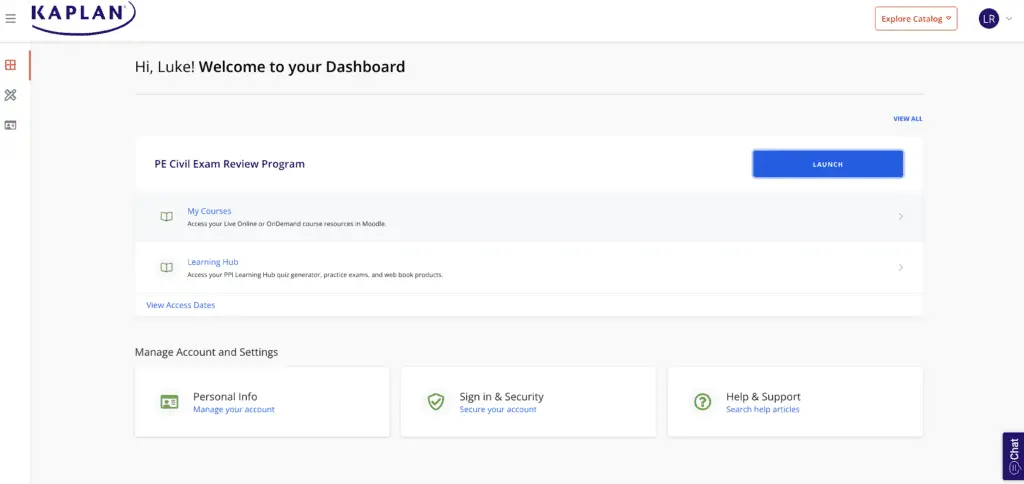Select the dashboard grid sidebar icon
The width and height of the screenshot is (1024, 484).
[10, 65]
